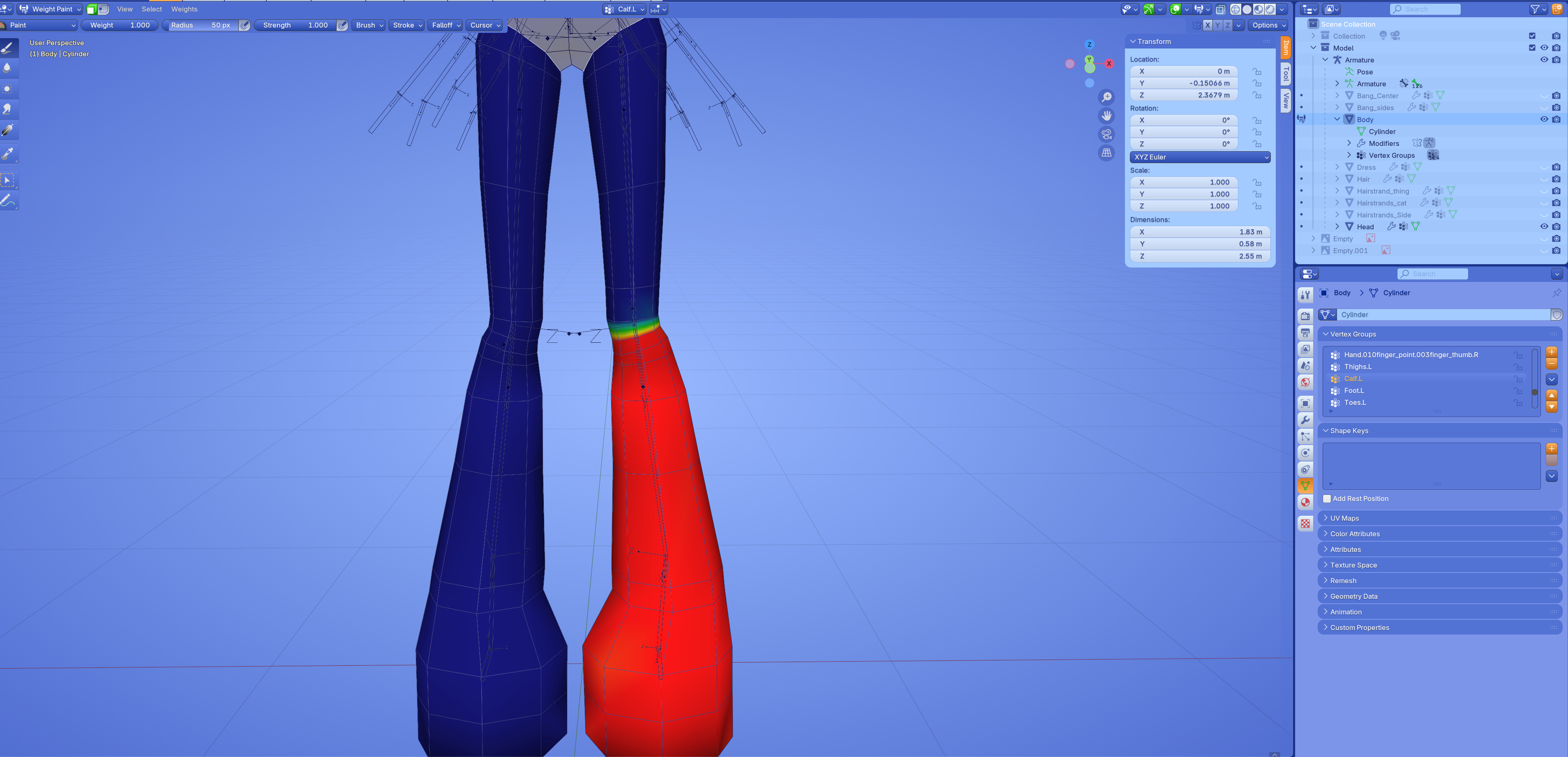Screen dimensions: 1568x757
Task: Click the Weight value slider
Action: (x=120, y=25)
